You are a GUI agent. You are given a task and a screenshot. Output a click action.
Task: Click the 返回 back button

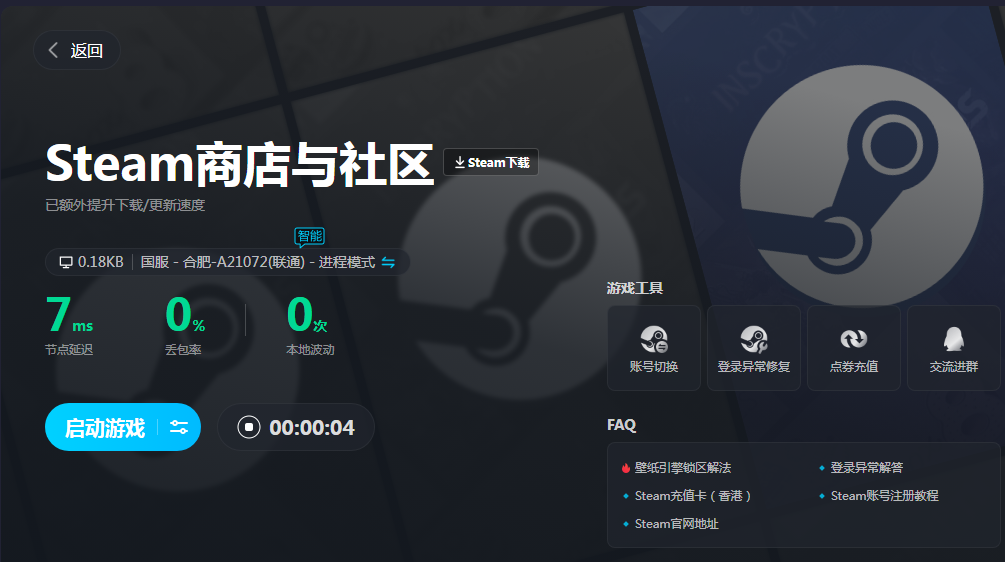pyautogui.click(x=77, y=51)
